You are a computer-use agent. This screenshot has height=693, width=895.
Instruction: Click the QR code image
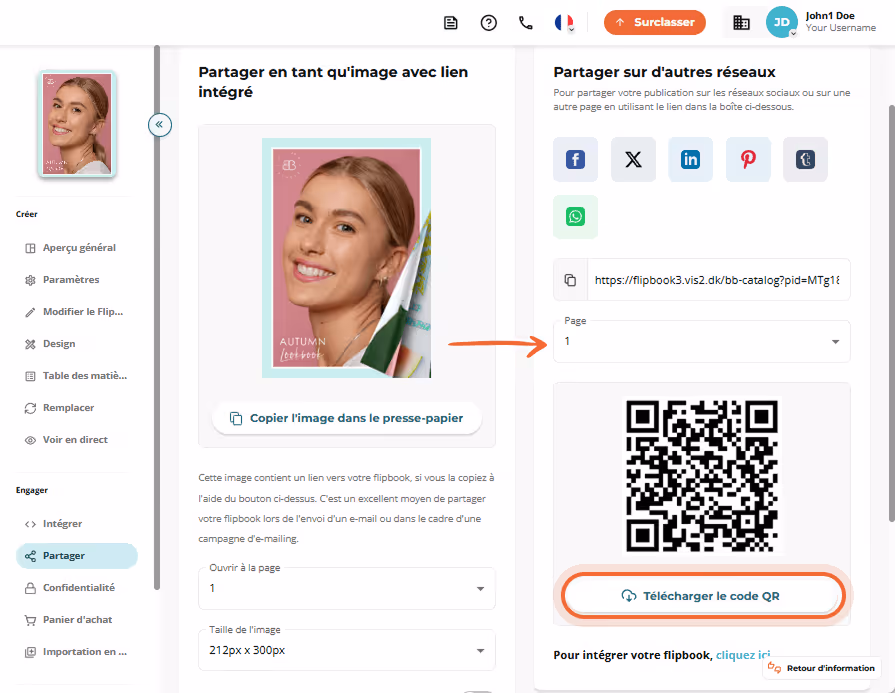[x=702, y=476]
